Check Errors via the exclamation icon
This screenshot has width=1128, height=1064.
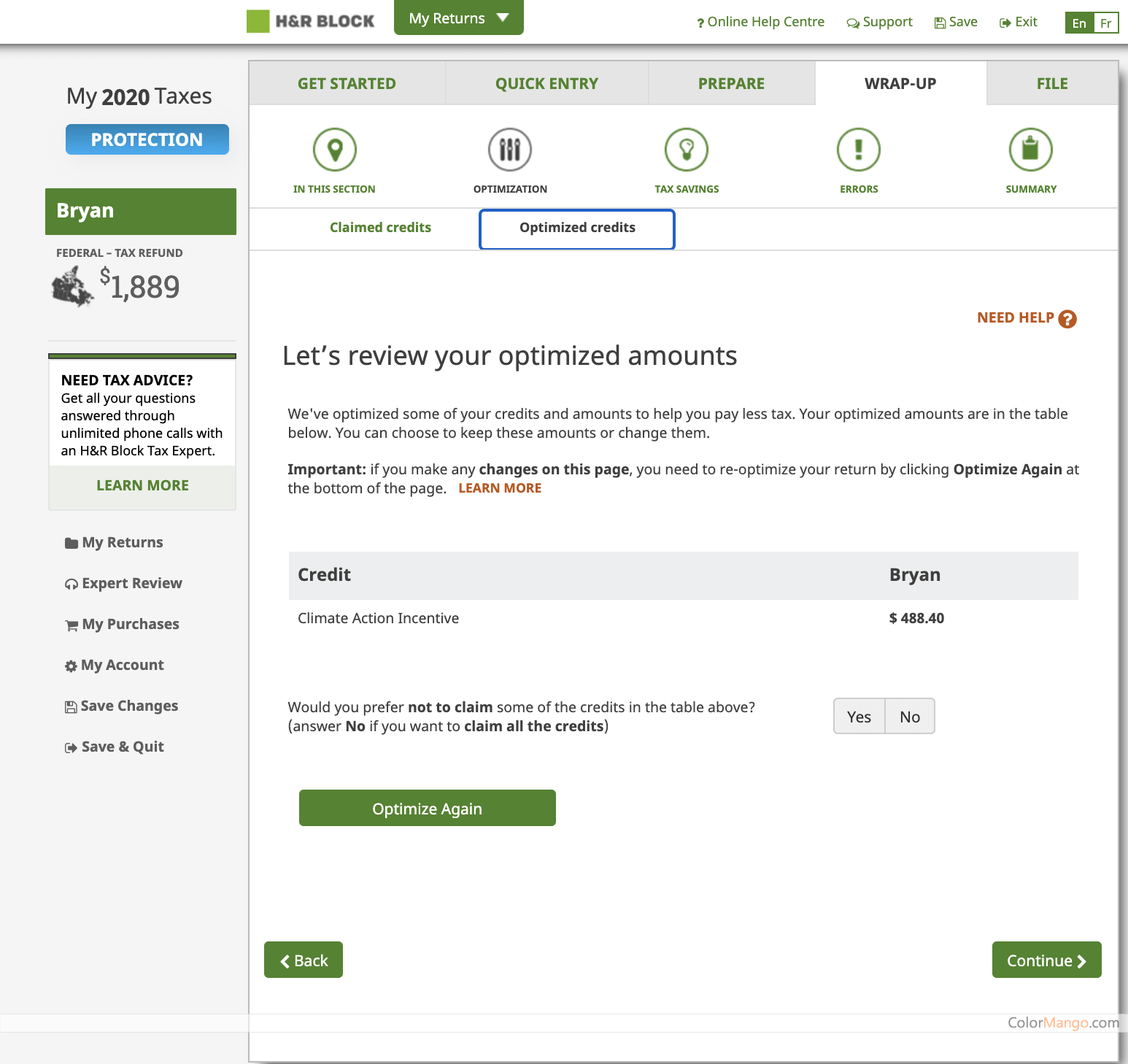[x=859, y=149]
